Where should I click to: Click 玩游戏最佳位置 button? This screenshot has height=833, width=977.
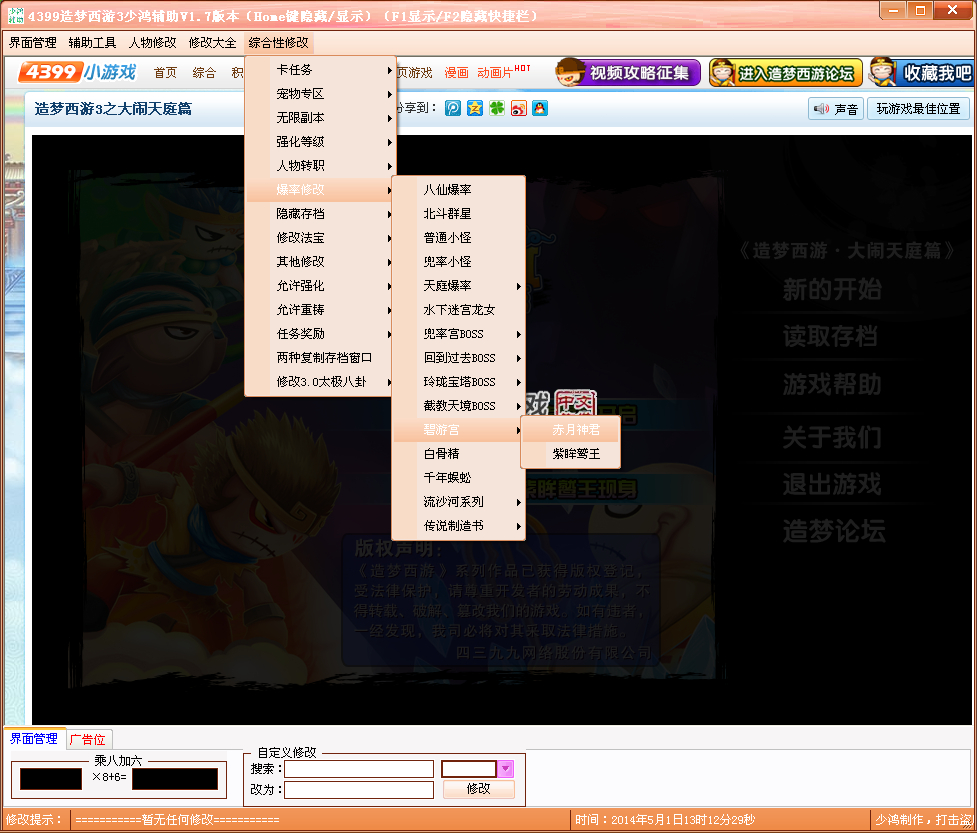(918, 109)
